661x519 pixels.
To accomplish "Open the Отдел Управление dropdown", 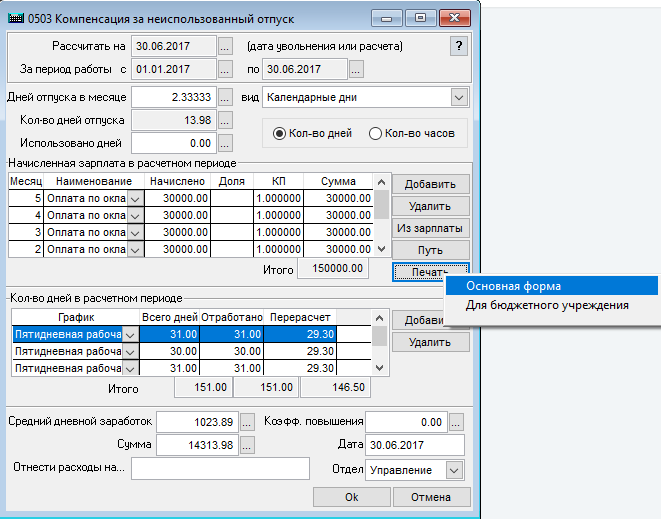I will [454, 470].
